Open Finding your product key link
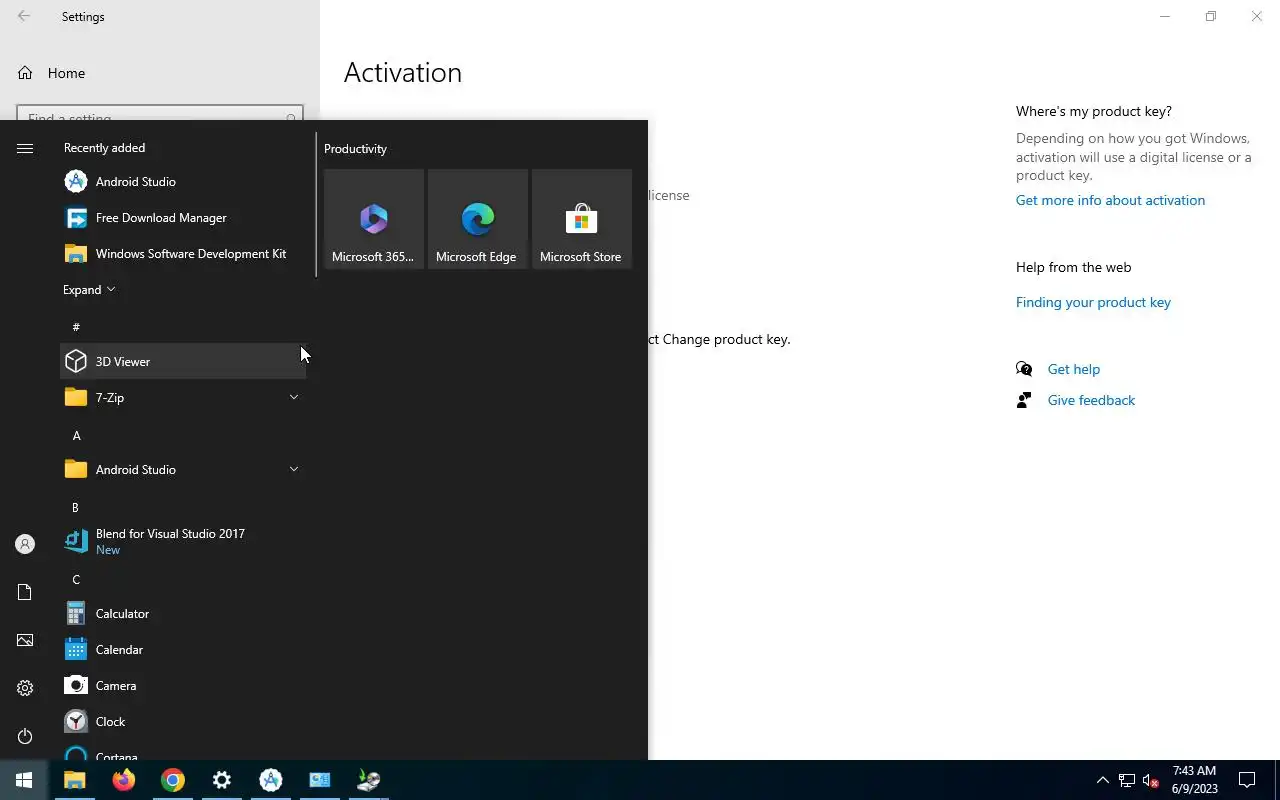The width and height of the screenshot is (1280, 800). (x=1093, y=302)
